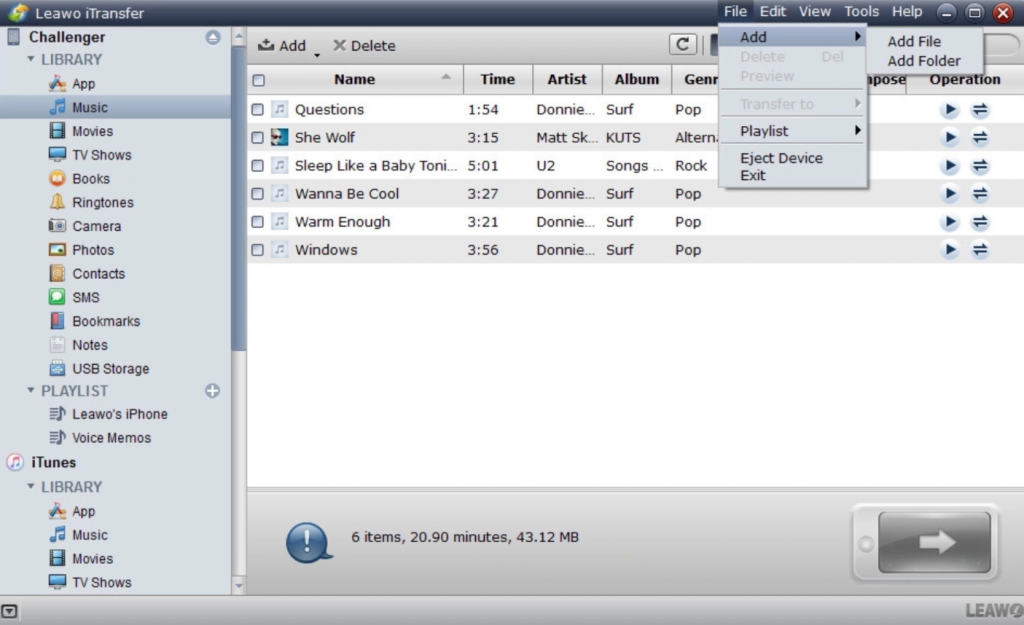Add a new playlist with plus icon
The height and width of the screenshot is (625, 1024).
pyautogui.click(x=212, y=391)
